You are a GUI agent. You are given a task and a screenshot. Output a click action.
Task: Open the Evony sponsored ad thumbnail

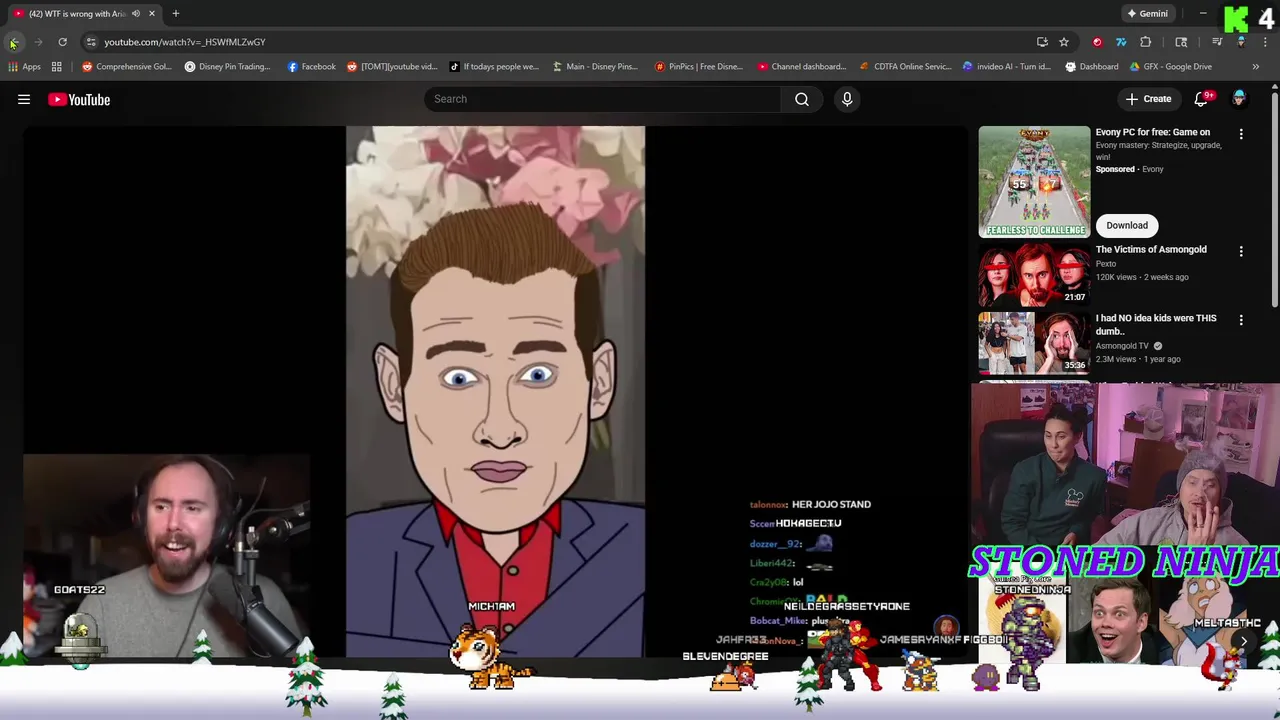click(1034, 182)
